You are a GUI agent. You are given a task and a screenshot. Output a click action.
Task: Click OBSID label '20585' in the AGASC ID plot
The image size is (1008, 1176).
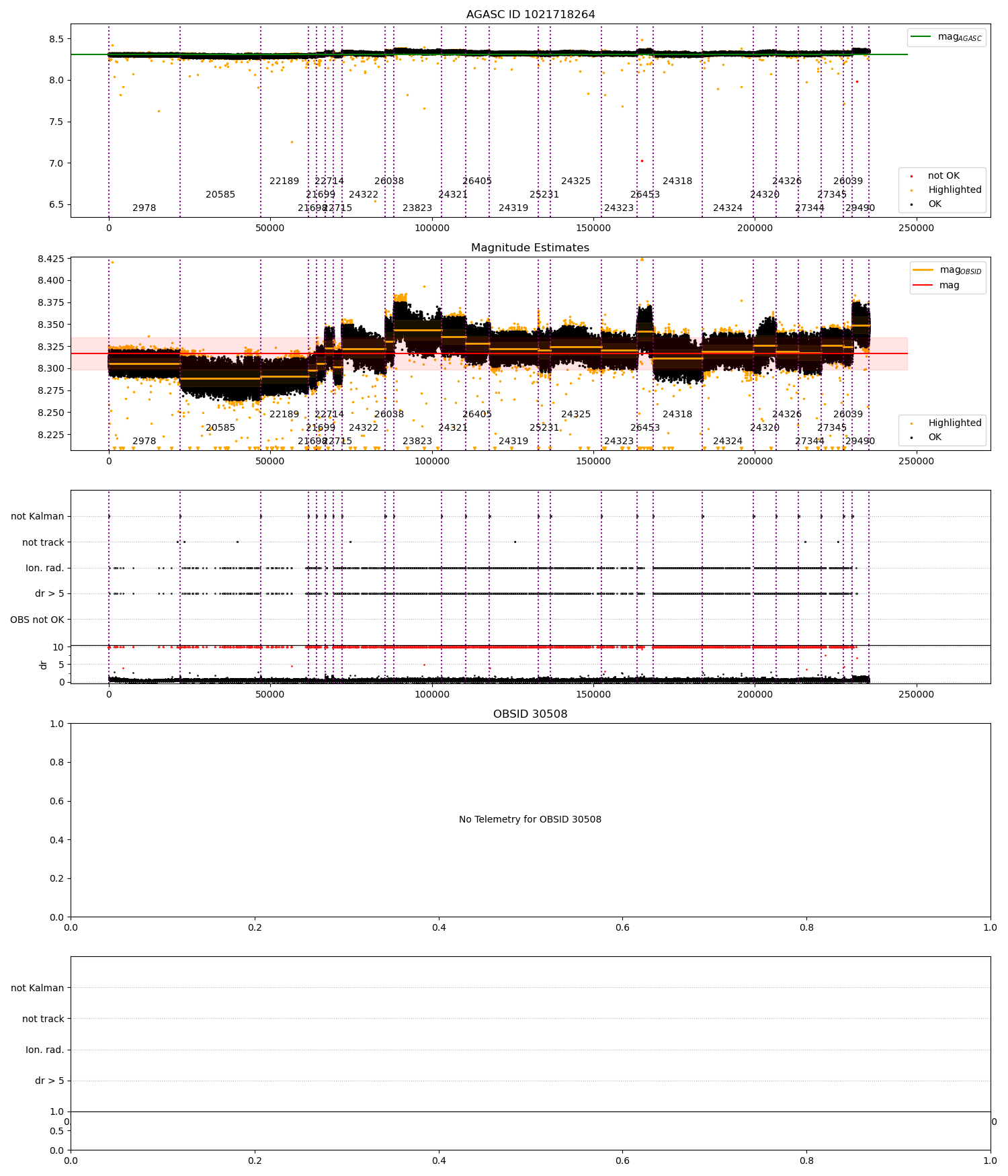(x=220, y=195)
